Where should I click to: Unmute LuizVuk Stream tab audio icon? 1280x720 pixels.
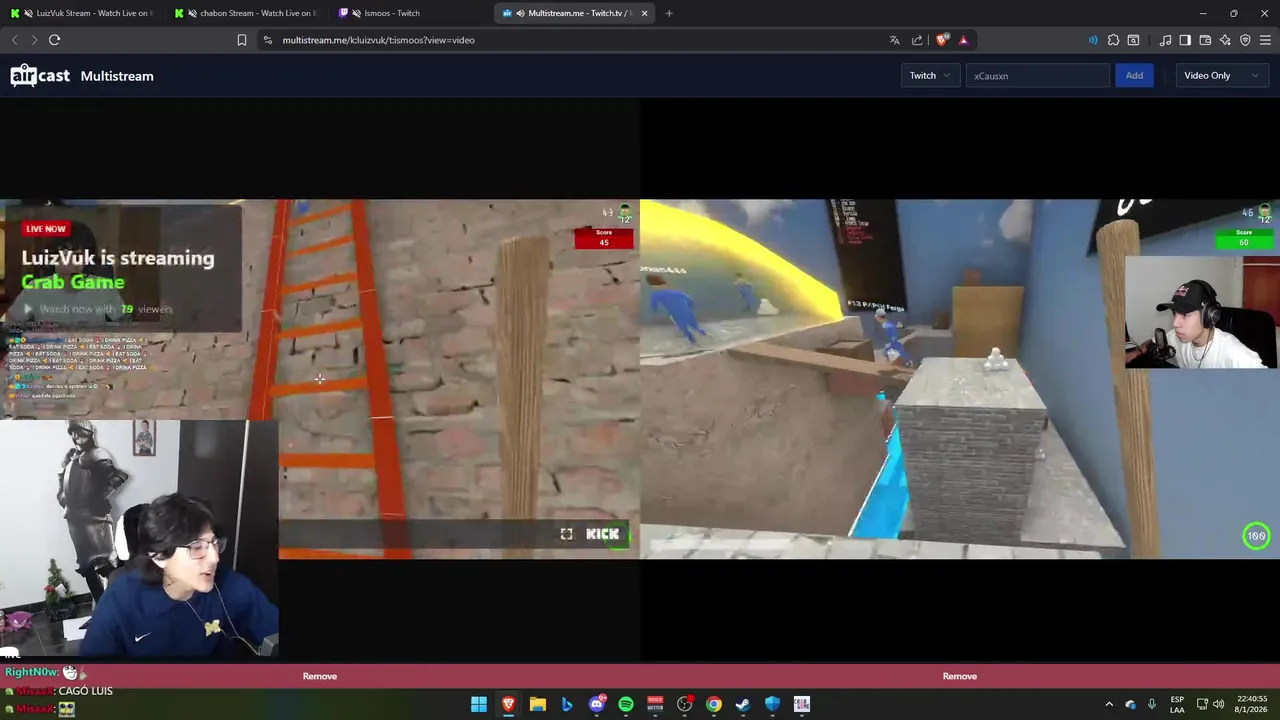point(27,13)
